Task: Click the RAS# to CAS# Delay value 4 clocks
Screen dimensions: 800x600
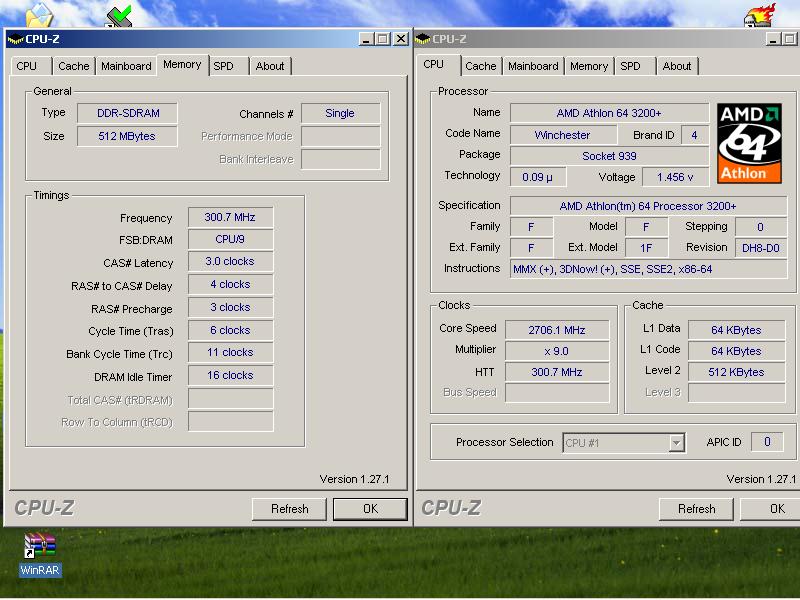Action: pos(231,284)
